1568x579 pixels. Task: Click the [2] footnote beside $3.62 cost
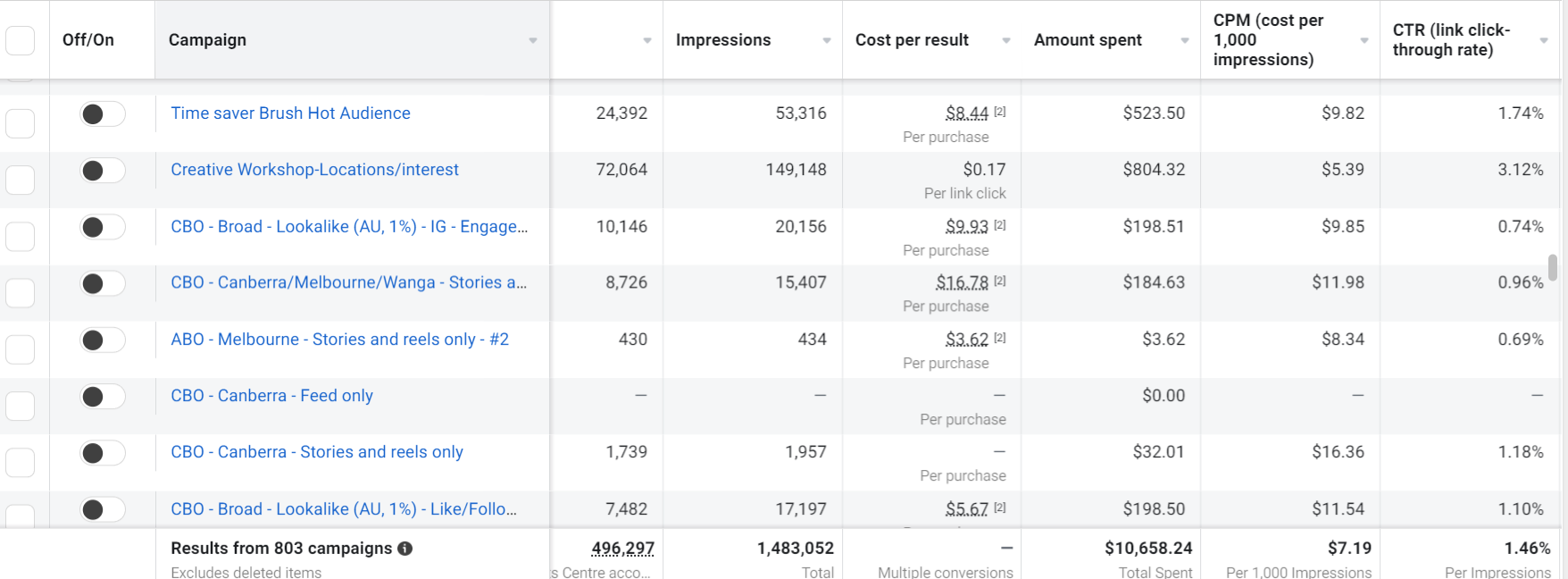coord(1000,339)
